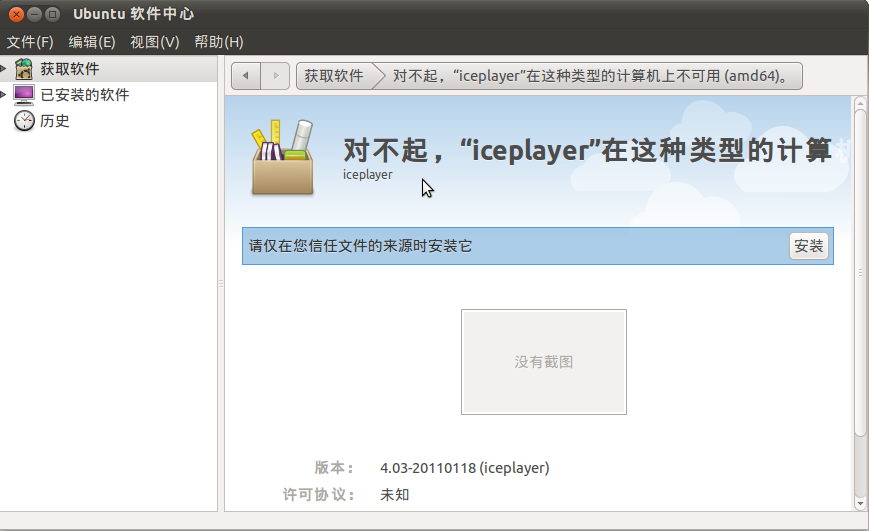Click the 没有截图 screenshot placeholder
The height and width of the screenshot is (531, 869).
pyautogui.click(x=544, y=362)
